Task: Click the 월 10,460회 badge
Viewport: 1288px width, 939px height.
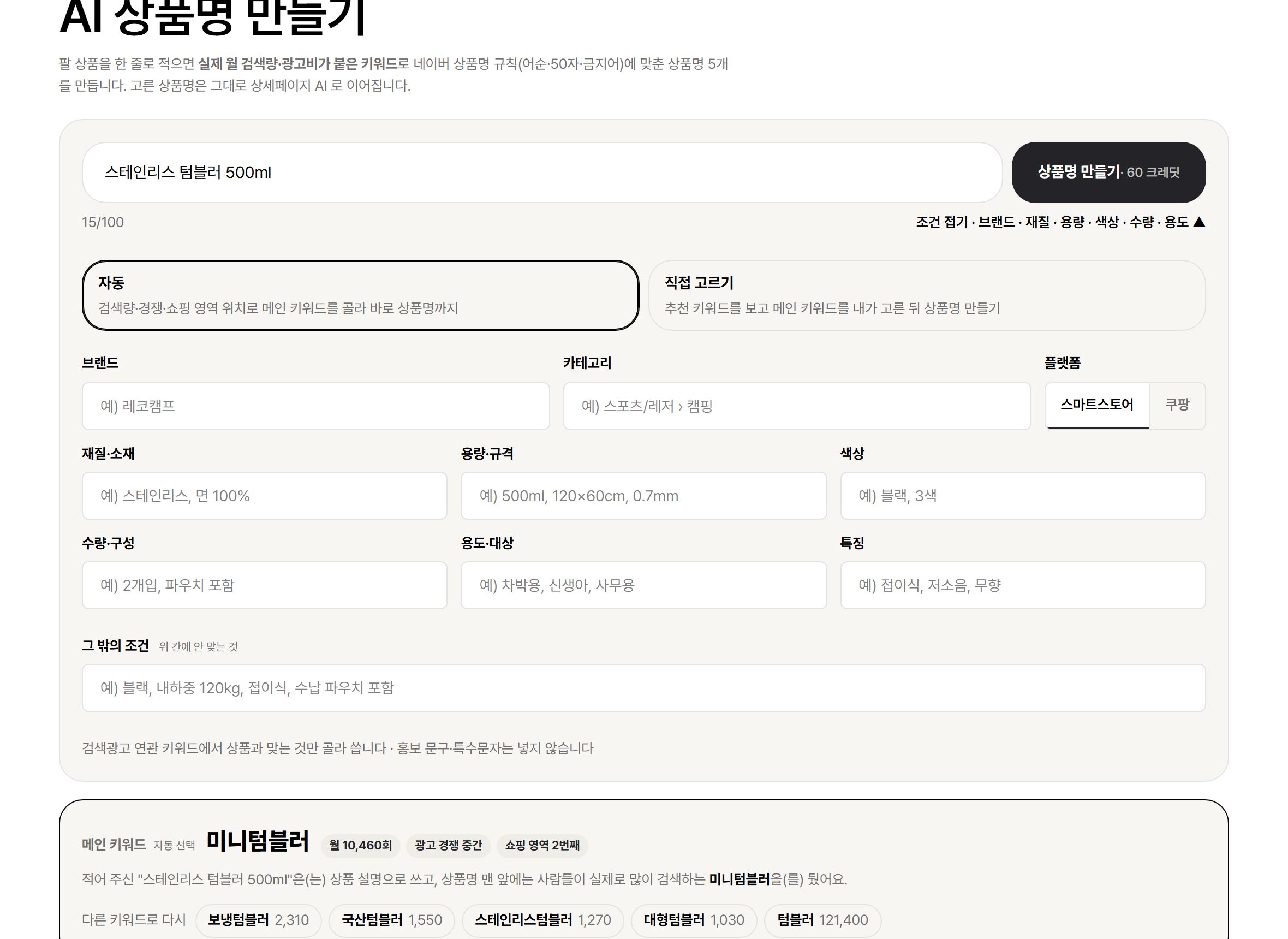Action: 360,845
